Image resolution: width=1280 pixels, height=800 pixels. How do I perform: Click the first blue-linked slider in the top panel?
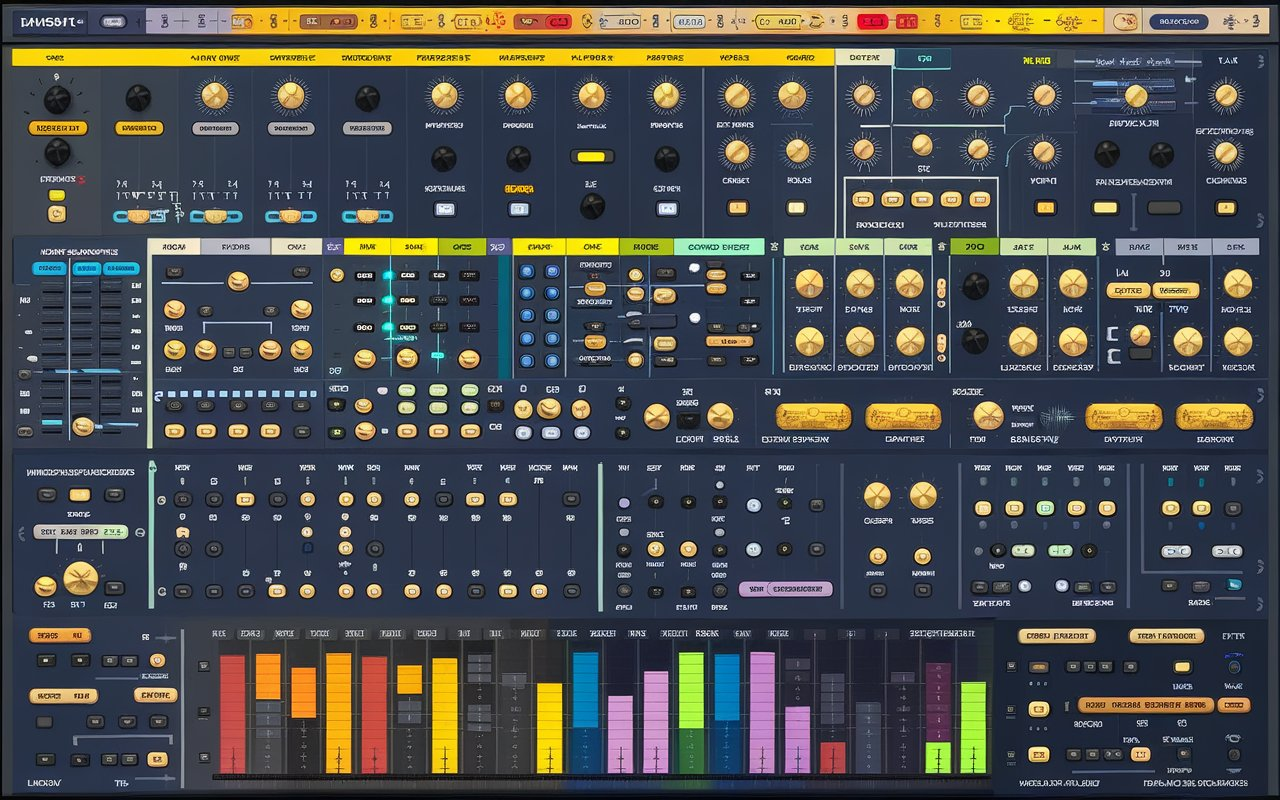pyautogui.click(x=137, y=216)
